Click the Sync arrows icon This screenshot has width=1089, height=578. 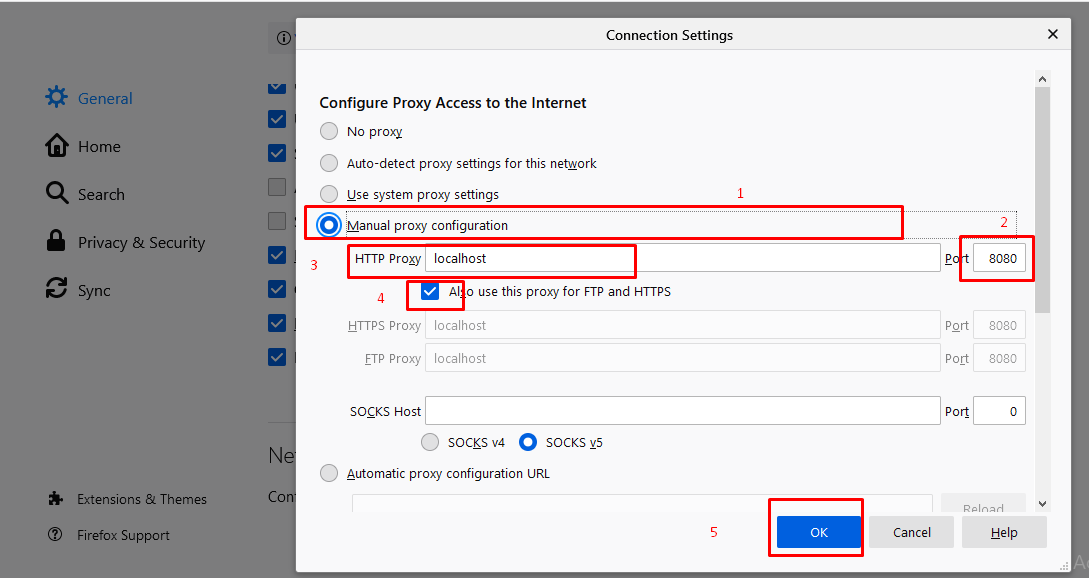[57, 290]
